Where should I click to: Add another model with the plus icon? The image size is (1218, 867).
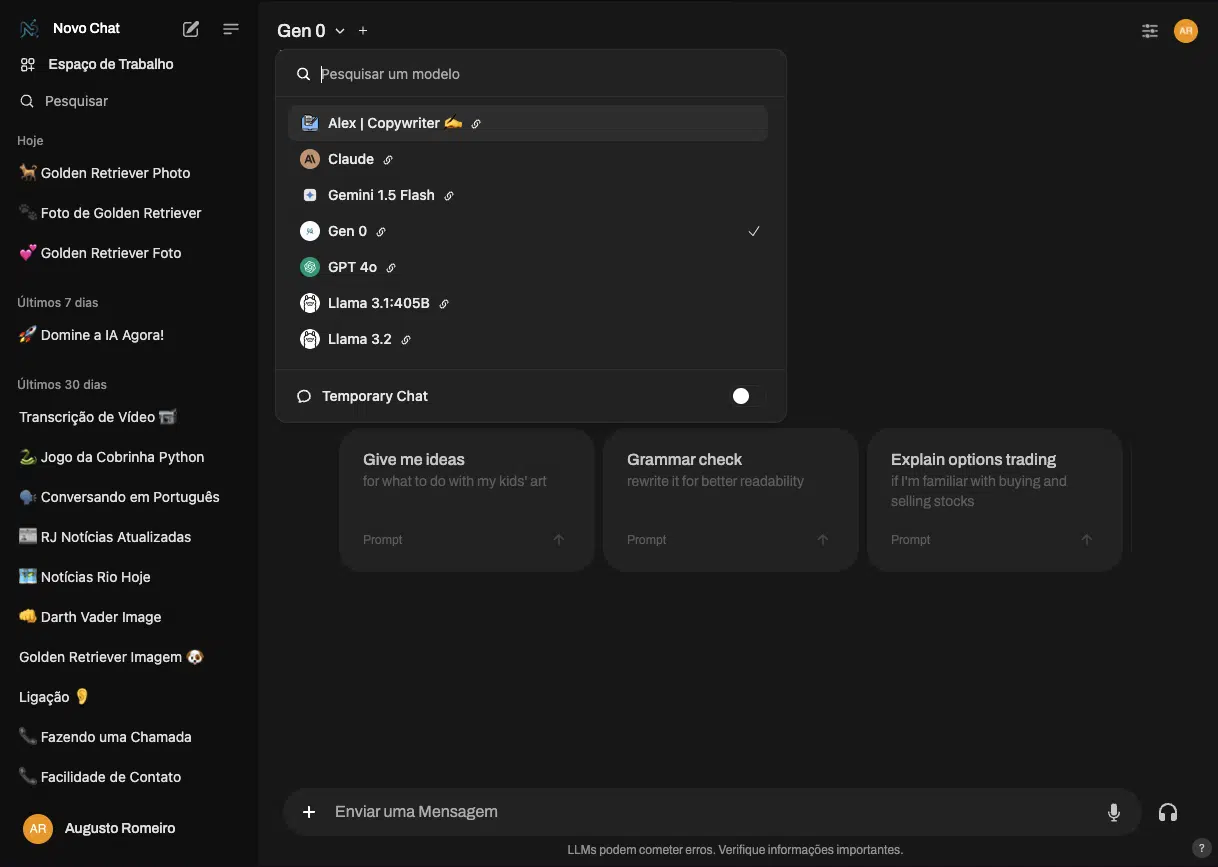[363, 31]
